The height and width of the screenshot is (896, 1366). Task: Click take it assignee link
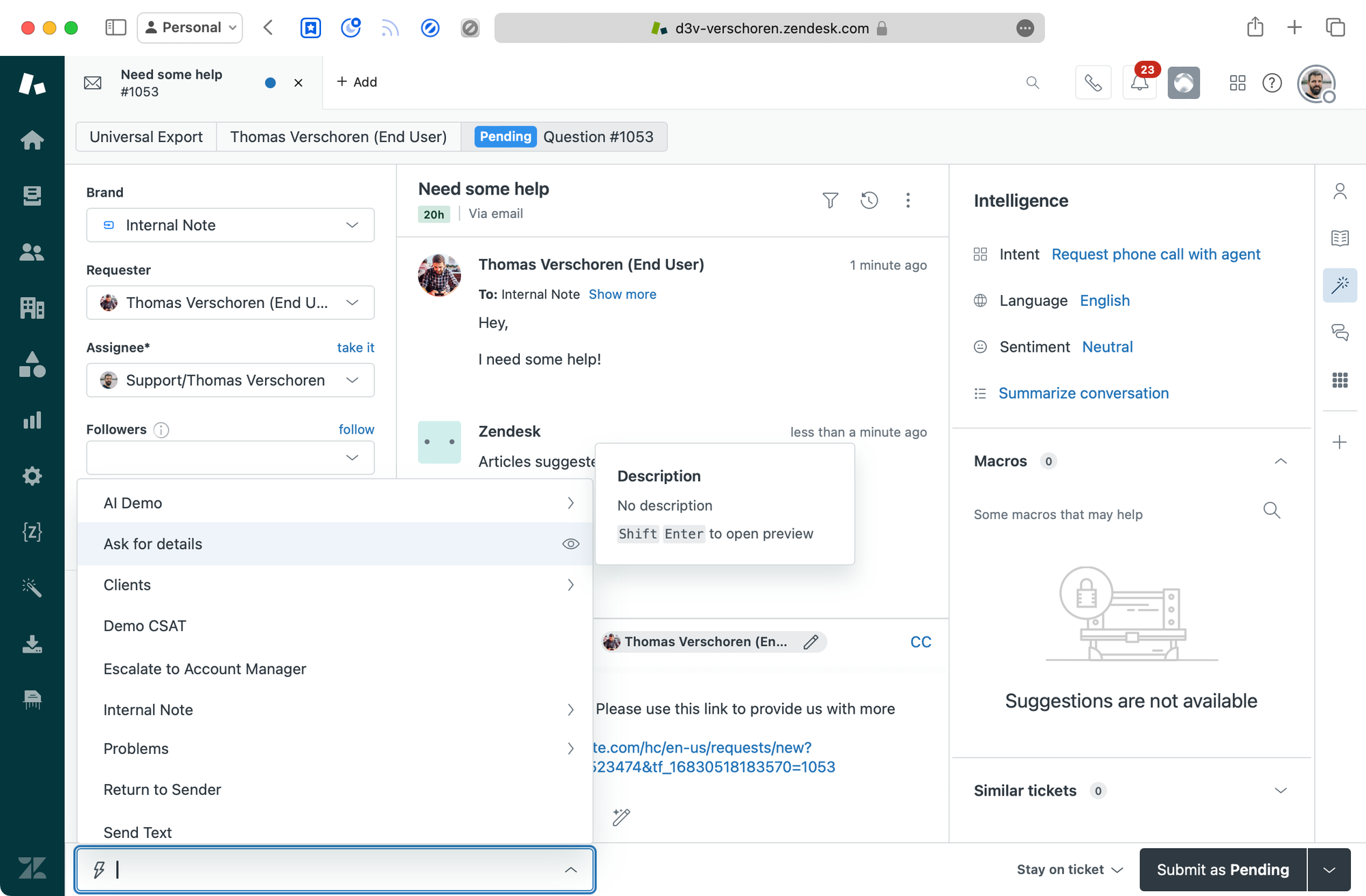click(355, 348)
